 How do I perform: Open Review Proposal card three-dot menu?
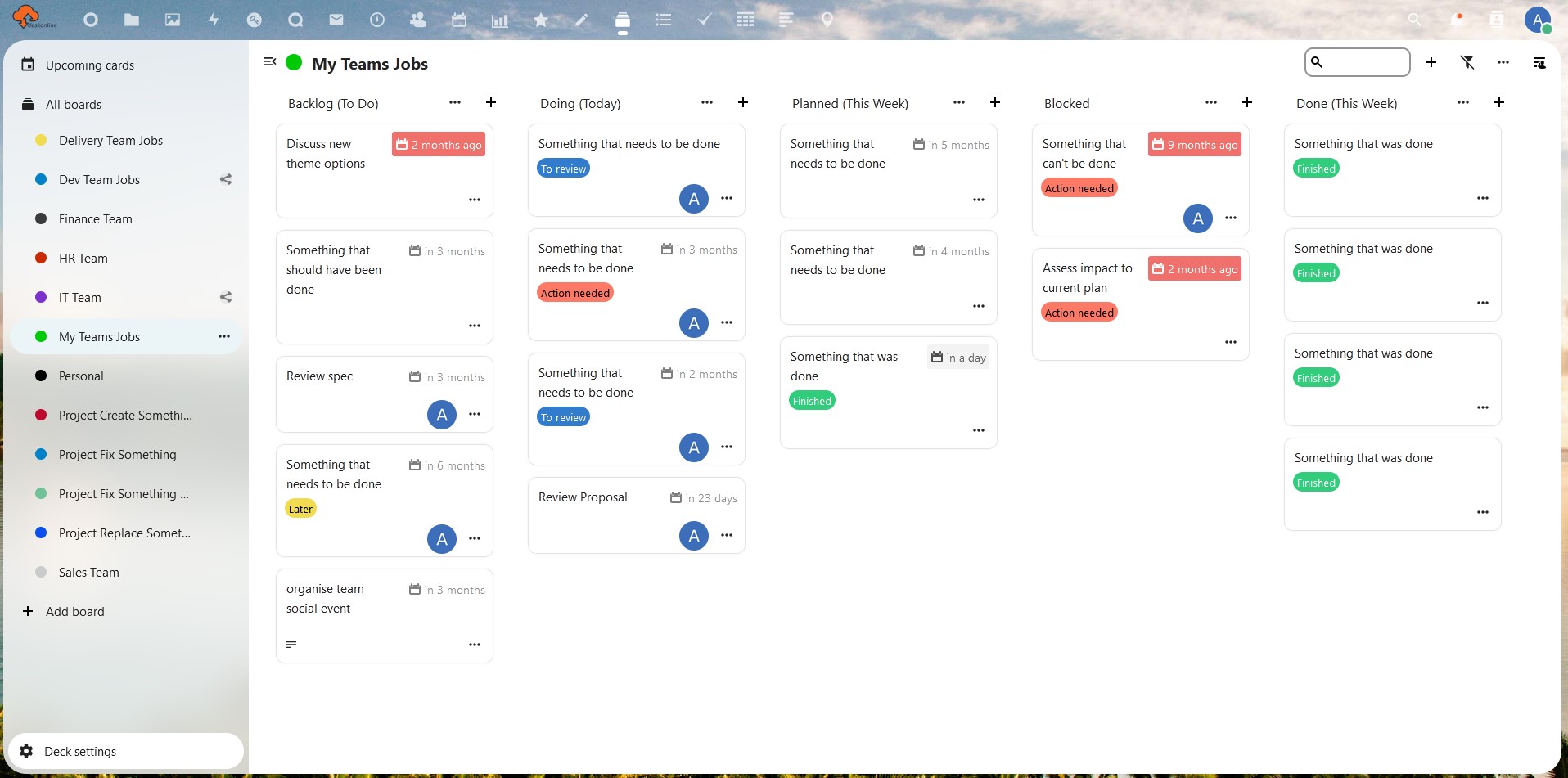[727, 535]
